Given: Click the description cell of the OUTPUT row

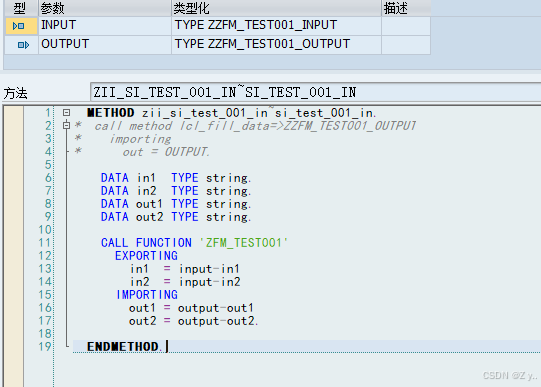Looking at the screenshot, I should (406, 45).
